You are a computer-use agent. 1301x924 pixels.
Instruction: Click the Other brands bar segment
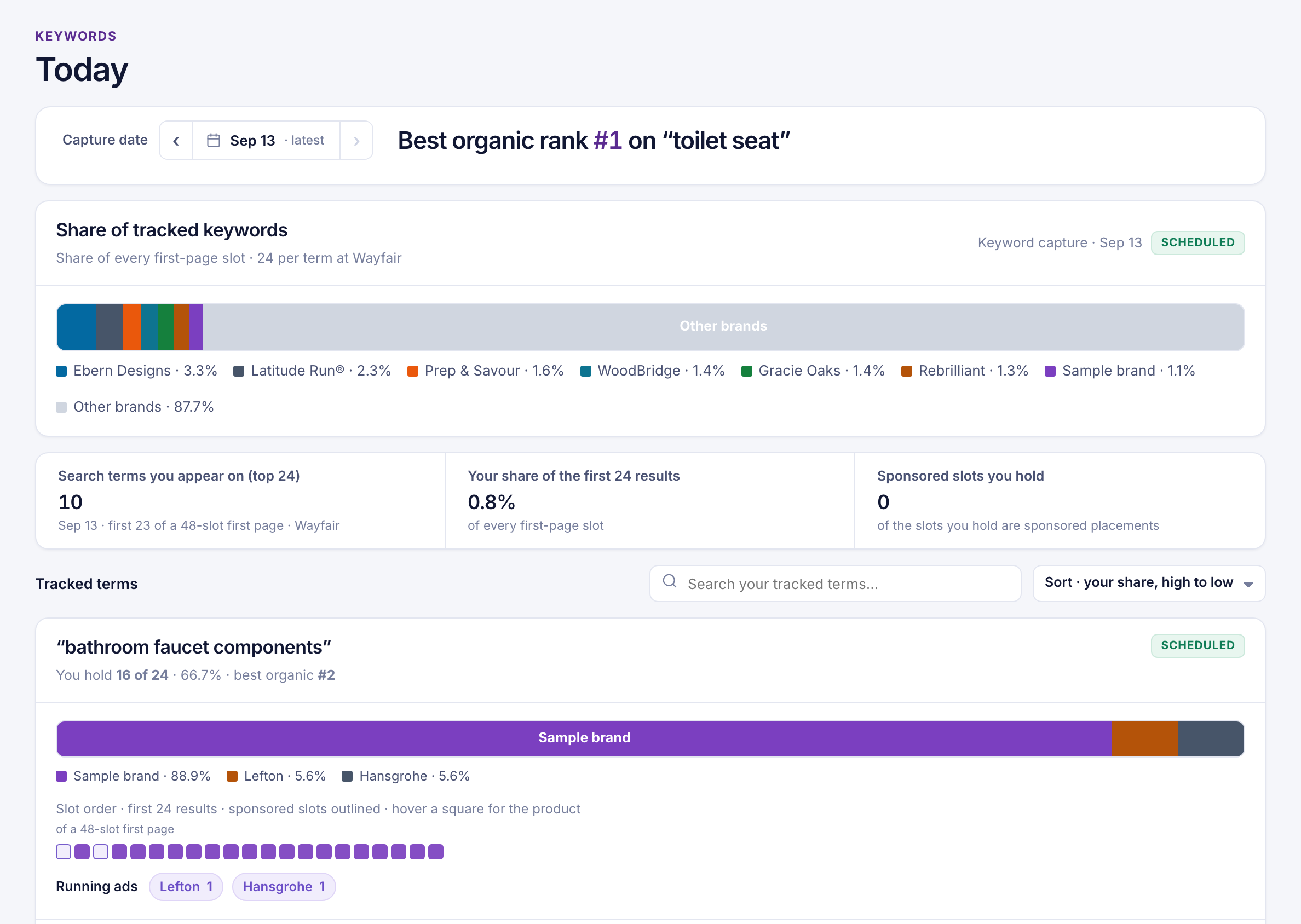[x=723, y=327]
